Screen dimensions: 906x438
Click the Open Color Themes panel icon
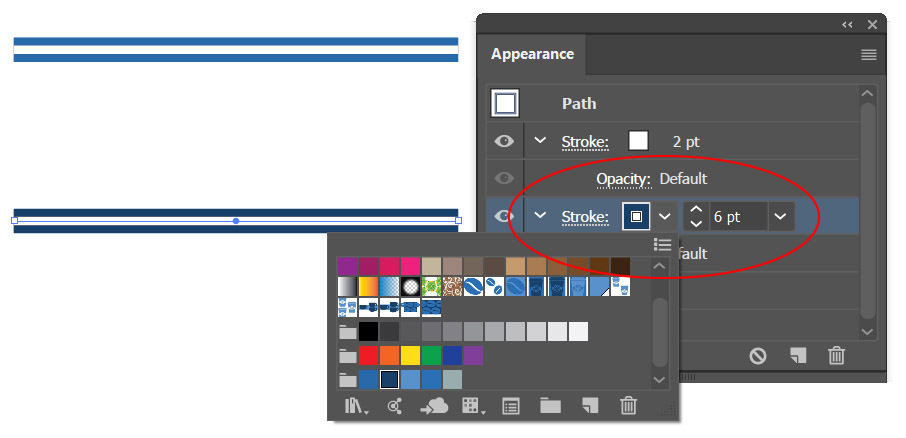coord(395,405)
